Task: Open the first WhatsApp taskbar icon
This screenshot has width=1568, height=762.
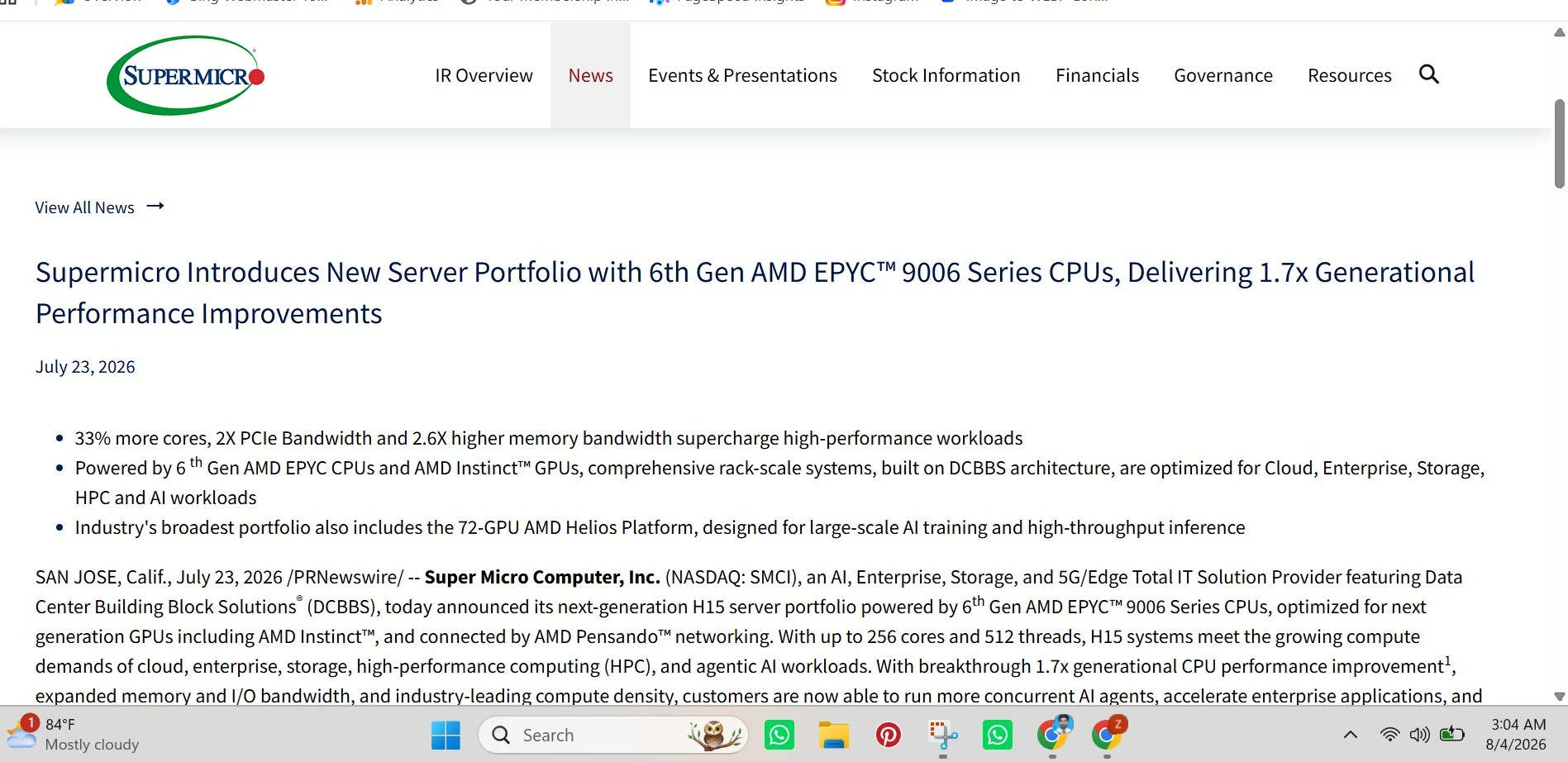Action: pos(779,735)
